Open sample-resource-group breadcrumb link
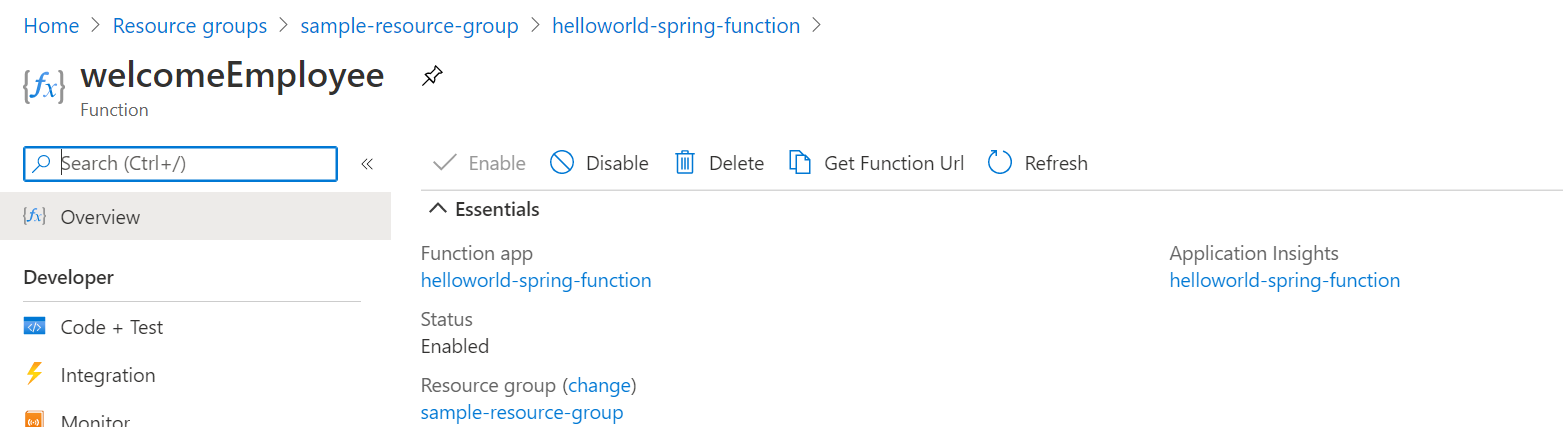Viewport: 1563px width, 427px height. [x=409, y=26]
